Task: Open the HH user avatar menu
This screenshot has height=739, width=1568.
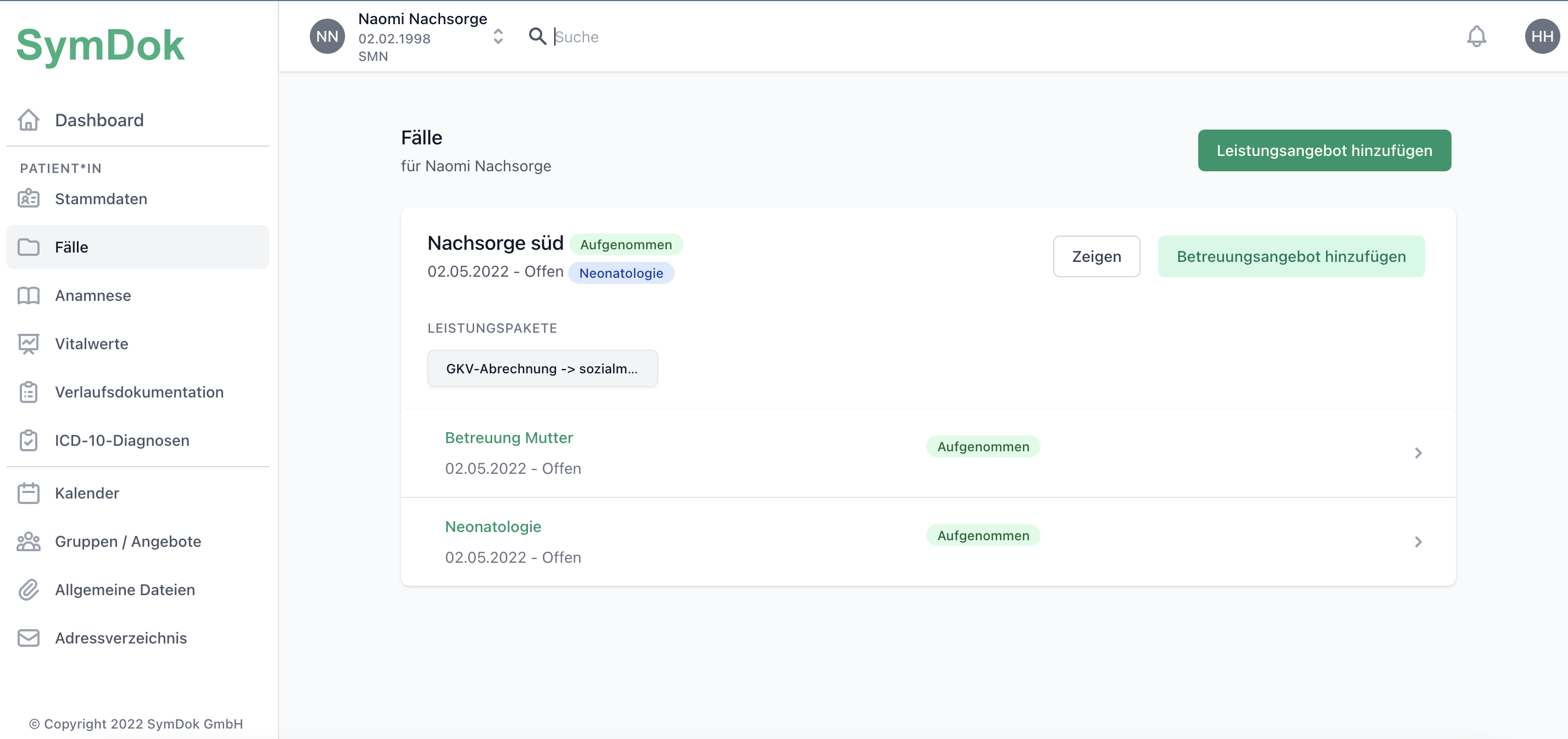Action: pyautogui.click(x=1542, y=36)
